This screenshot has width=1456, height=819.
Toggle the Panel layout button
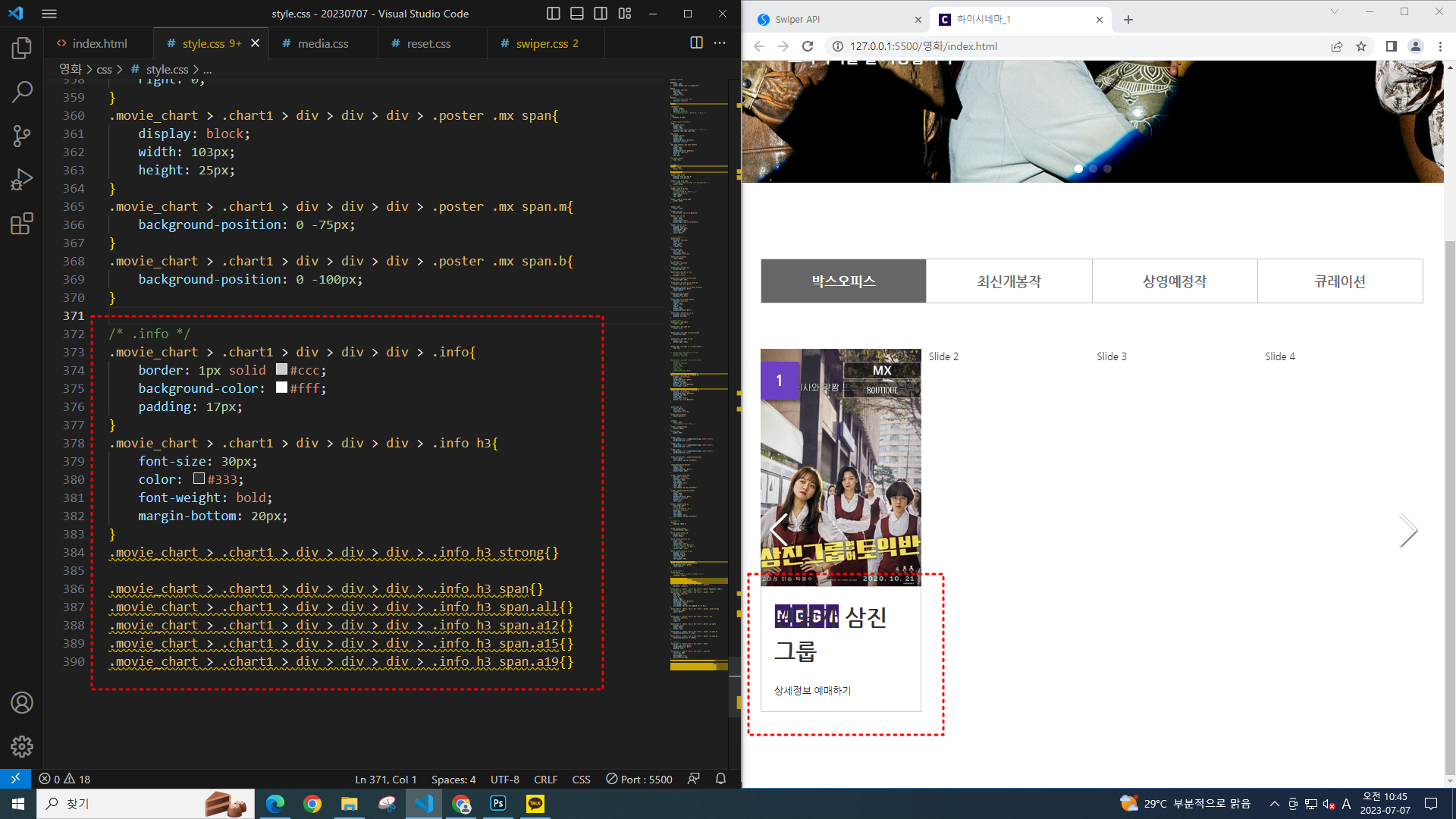coord(577,14)
